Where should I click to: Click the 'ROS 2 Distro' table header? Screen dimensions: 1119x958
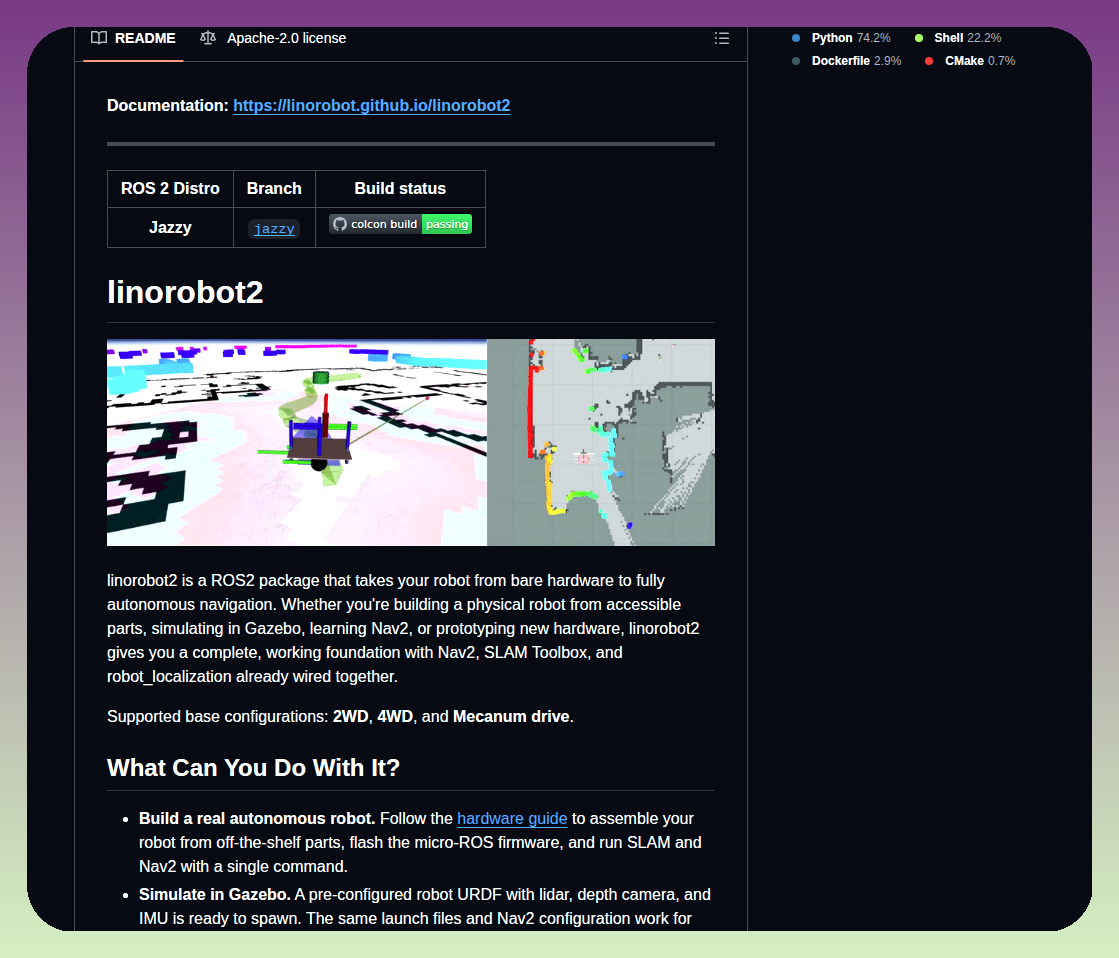pyautogui.click(x=170, y=188)
